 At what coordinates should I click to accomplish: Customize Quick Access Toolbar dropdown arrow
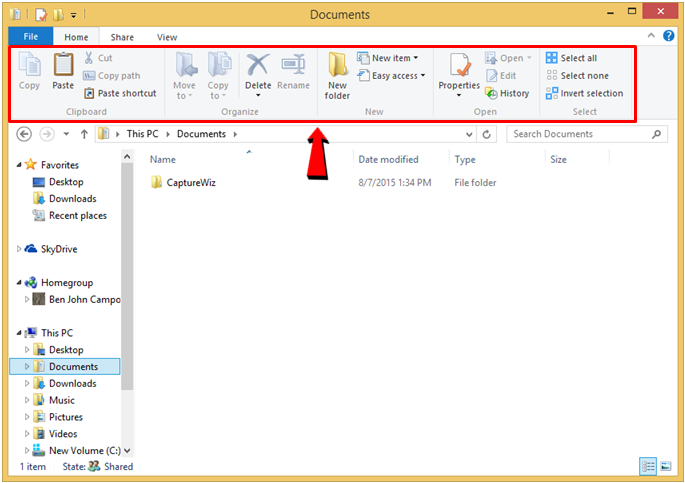(74, 15)
